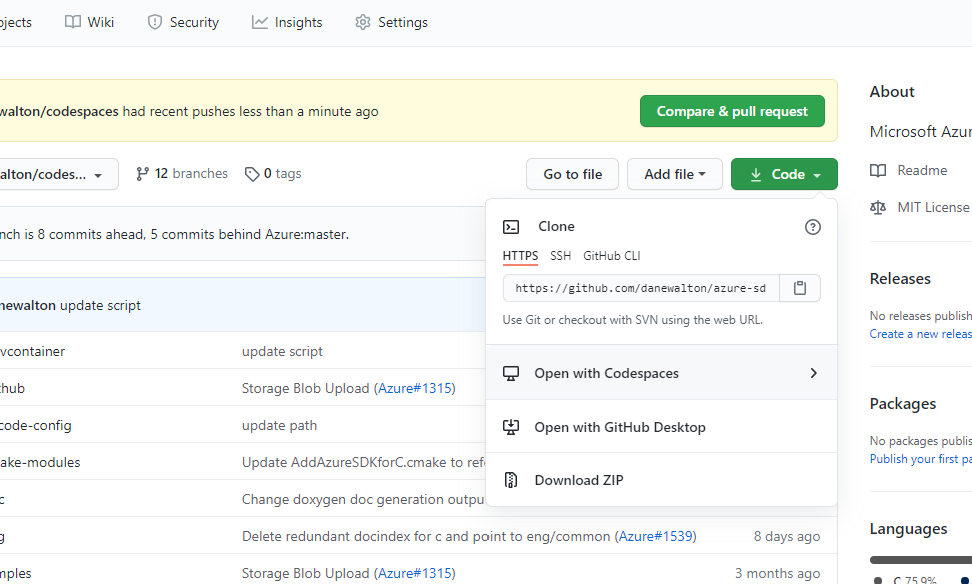Open Azure#1315 link in bottom row
Screen dimensions: 972x584
[415, 573]
